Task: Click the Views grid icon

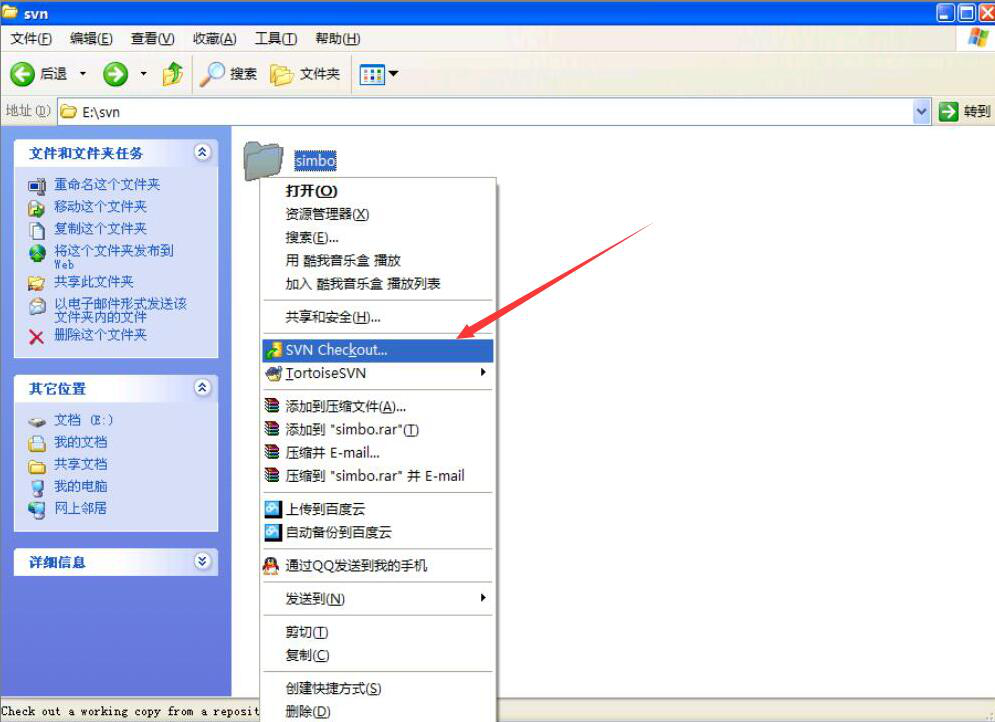Action: coord(372,75)
